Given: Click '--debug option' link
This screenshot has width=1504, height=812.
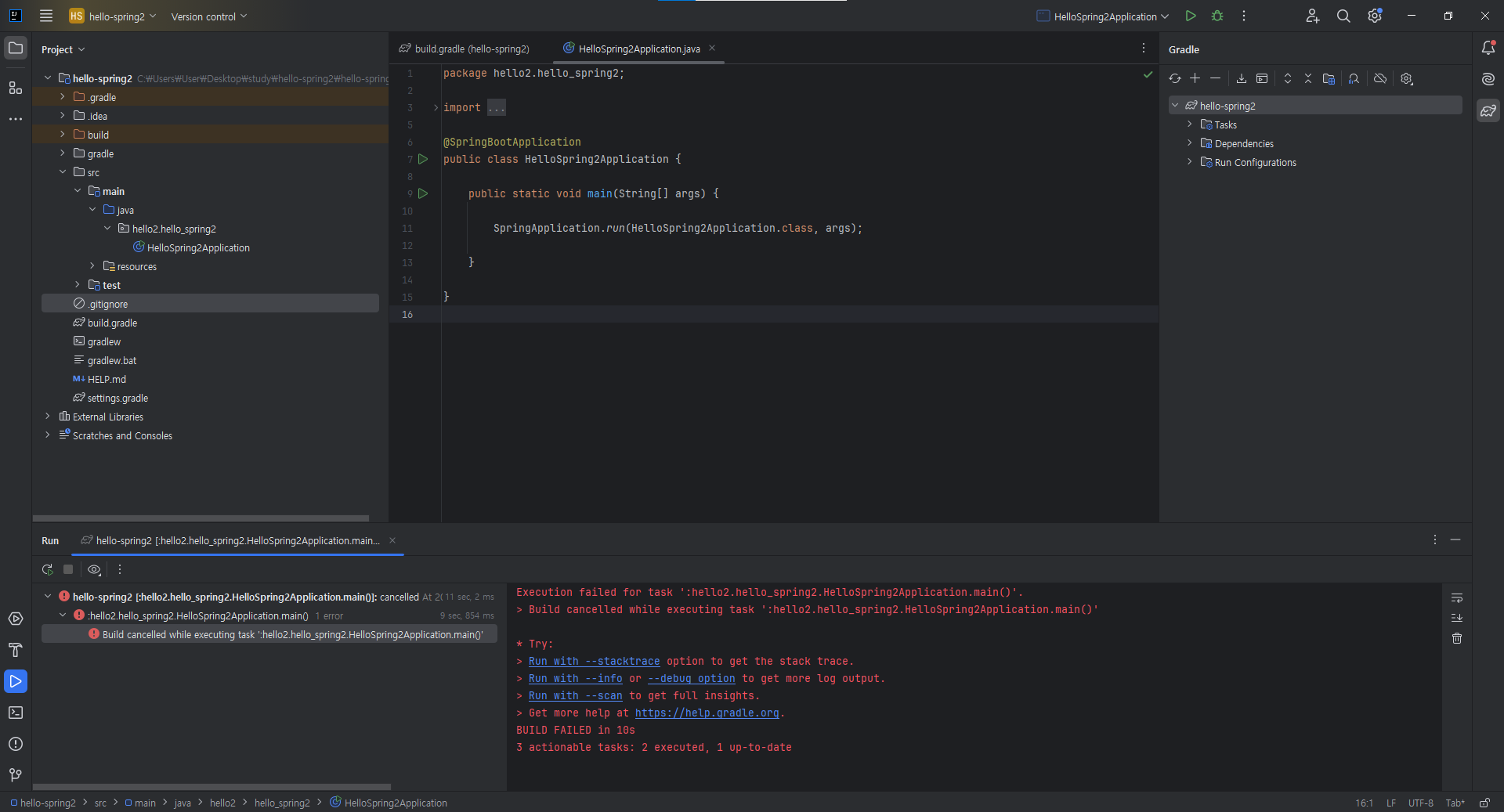Looking at the screenshot, I should [x=691, y=679].
